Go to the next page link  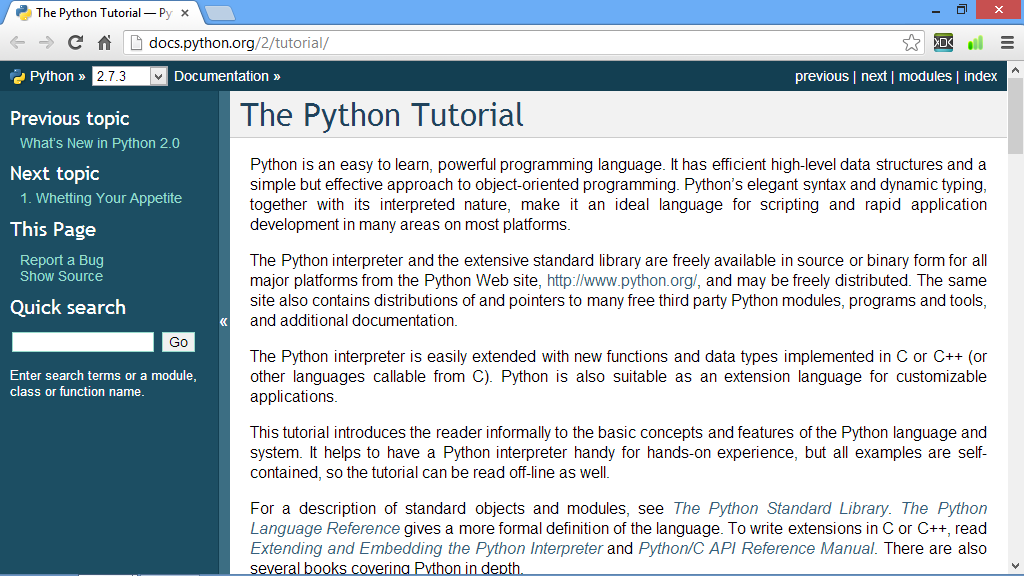874,76
